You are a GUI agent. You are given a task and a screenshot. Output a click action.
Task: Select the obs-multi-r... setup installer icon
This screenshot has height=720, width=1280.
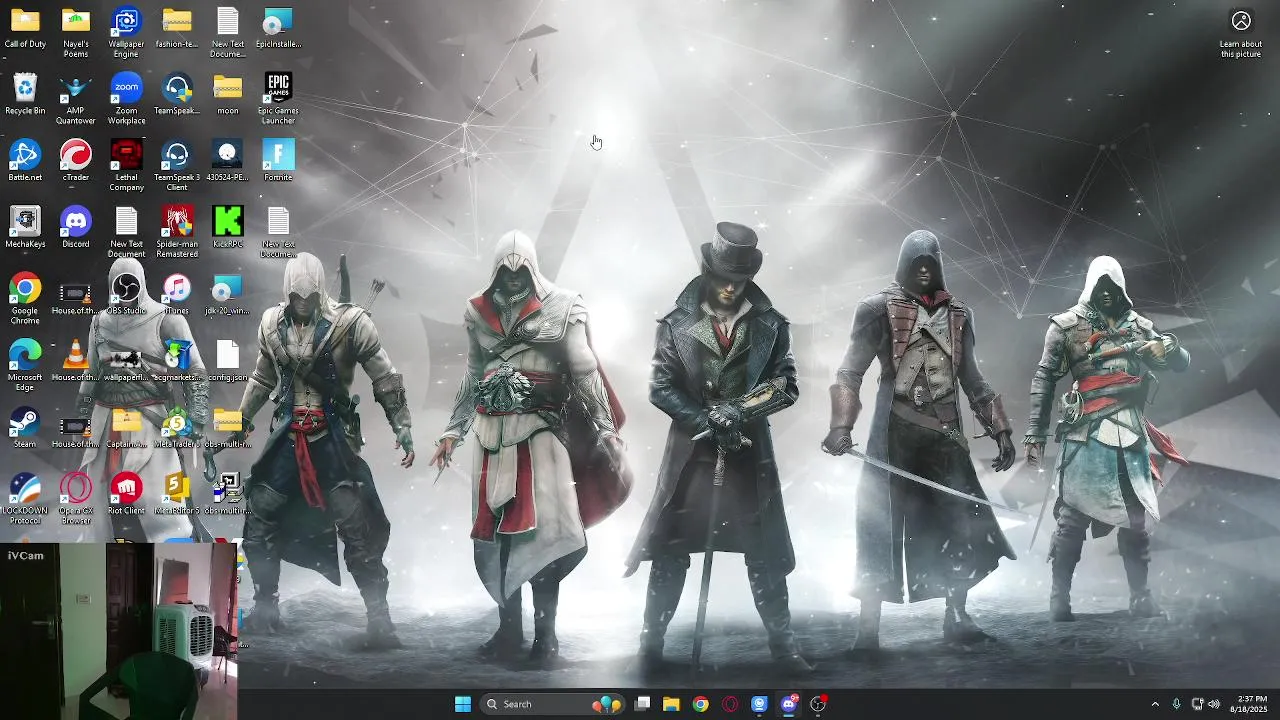coord(228,494)
